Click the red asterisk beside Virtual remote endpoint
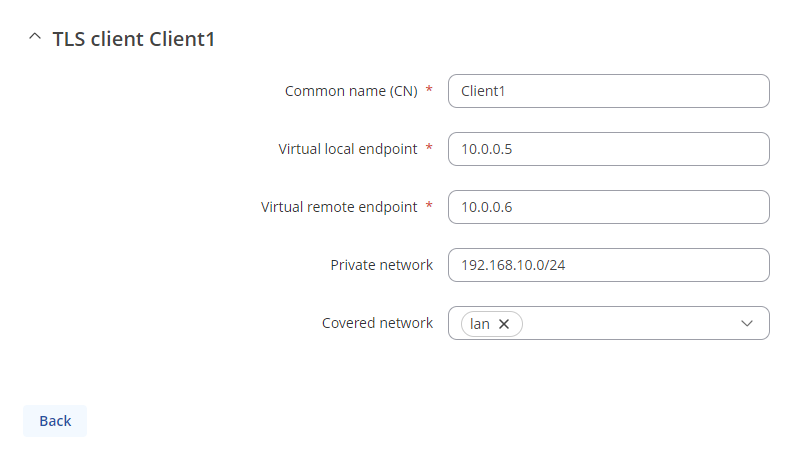 [429, 206]
